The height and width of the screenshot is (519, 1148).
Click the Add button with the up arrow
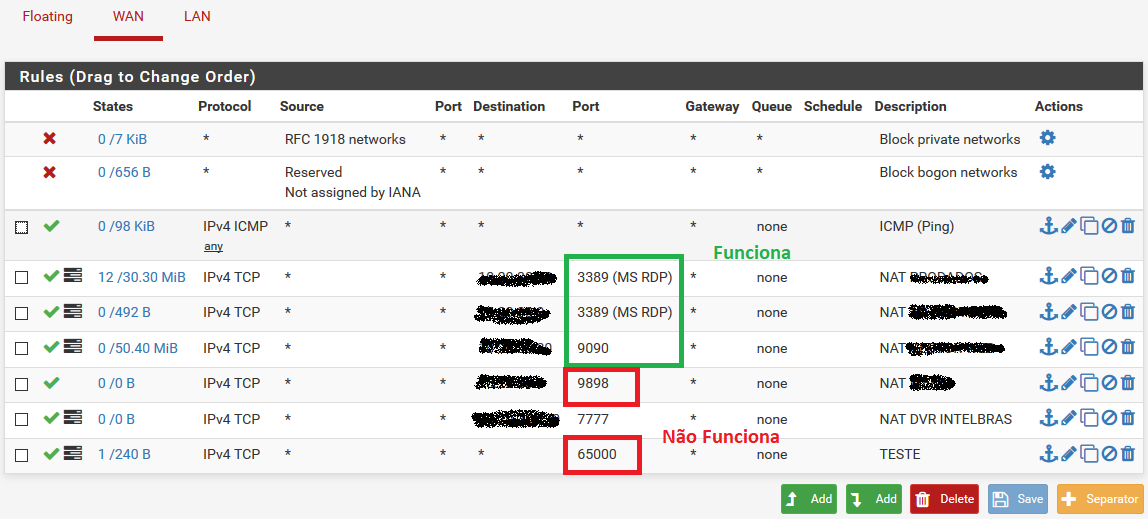(x=809, y=498)
